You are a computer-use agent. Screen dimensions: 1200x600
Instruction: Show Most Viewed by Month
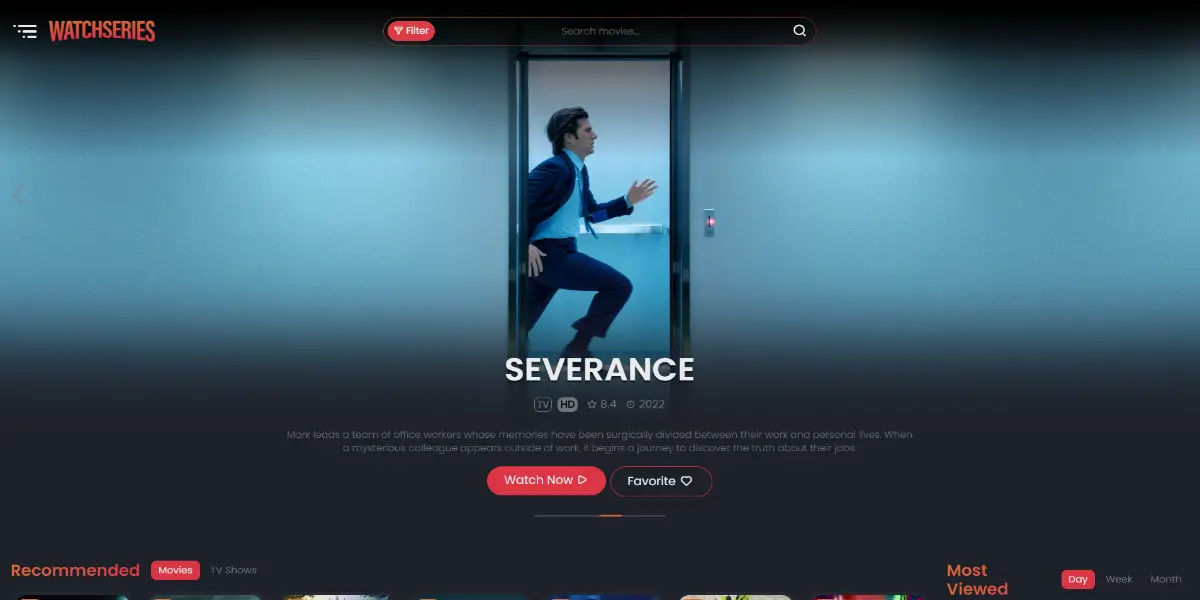point(1165,579)
